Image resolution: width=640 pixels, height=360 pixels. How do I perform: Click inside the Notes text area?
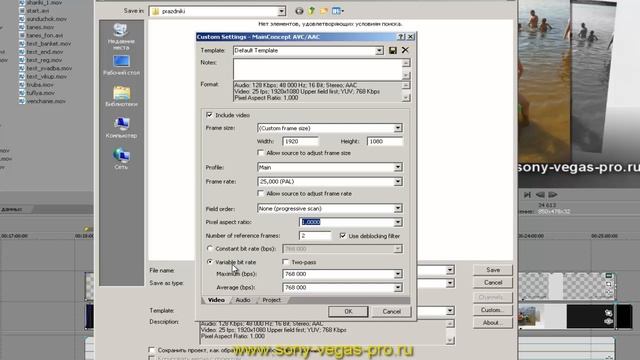pos(318,69)
